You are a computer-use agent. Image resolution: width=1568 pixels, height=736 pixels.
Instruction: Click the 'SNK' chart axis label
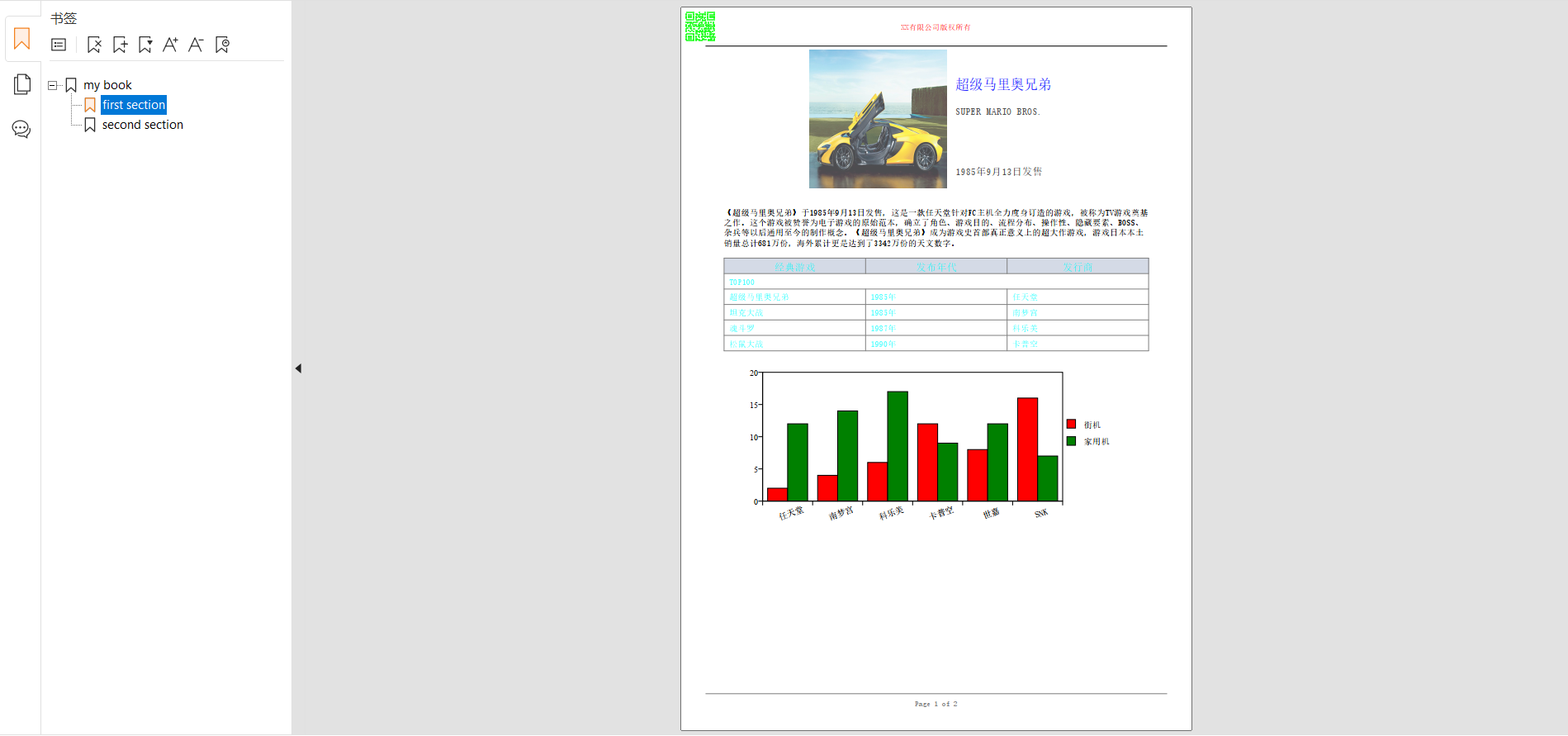(1041, 513)
